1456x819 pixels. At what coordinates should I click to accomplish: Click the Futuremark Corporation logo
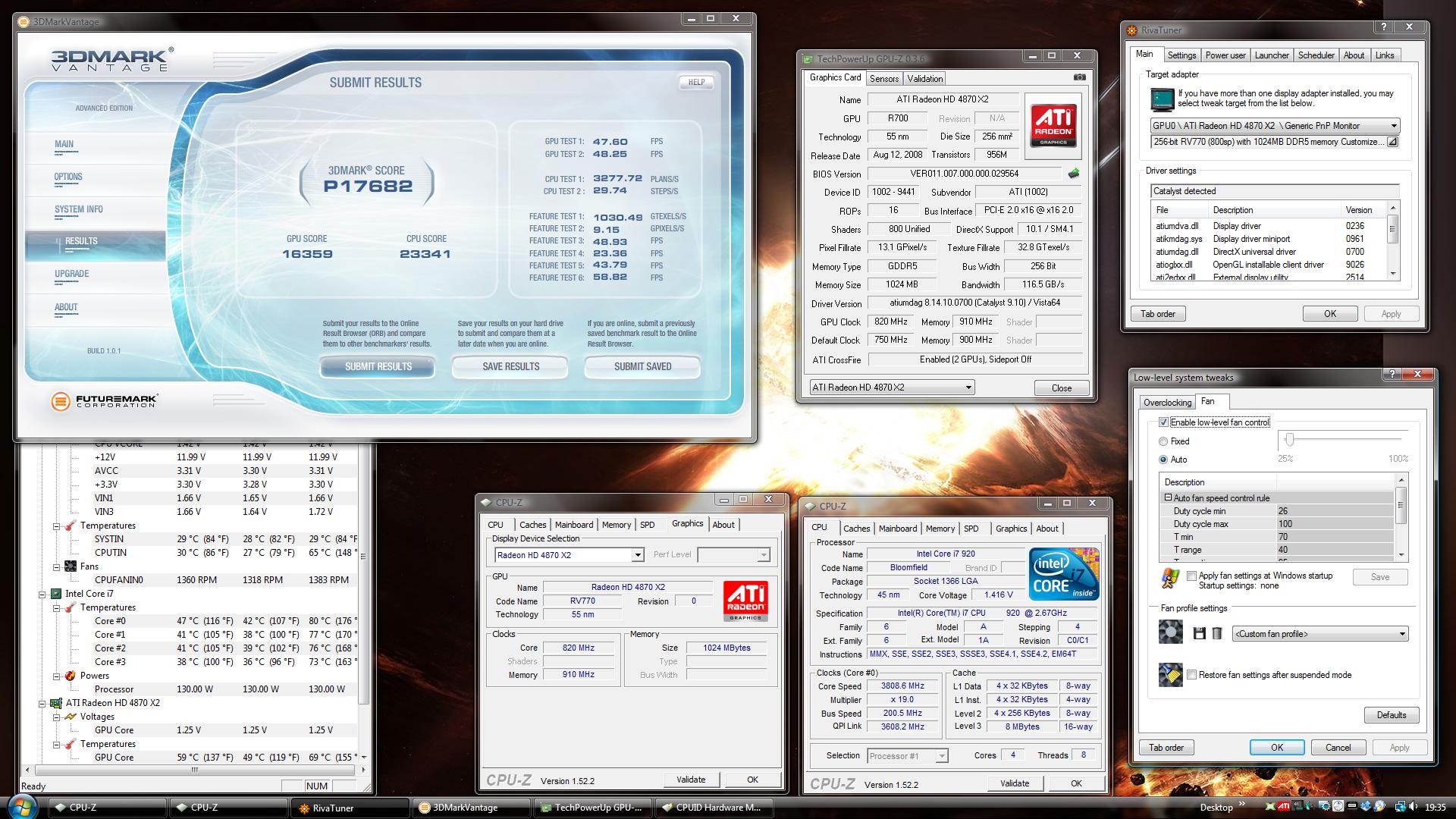pyautogui.click(x=104, y=401)
